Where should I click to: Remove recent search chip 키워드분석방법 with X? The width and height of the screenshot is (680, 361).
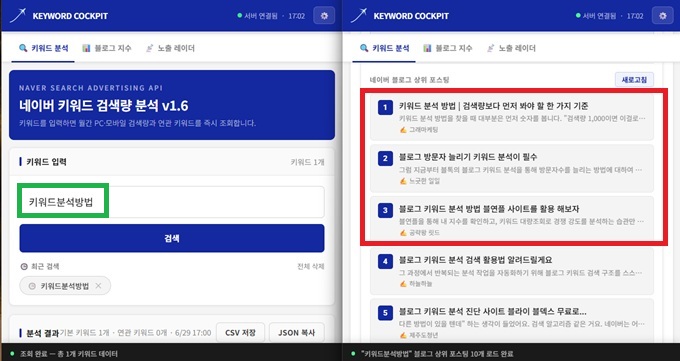coord(98,286)
